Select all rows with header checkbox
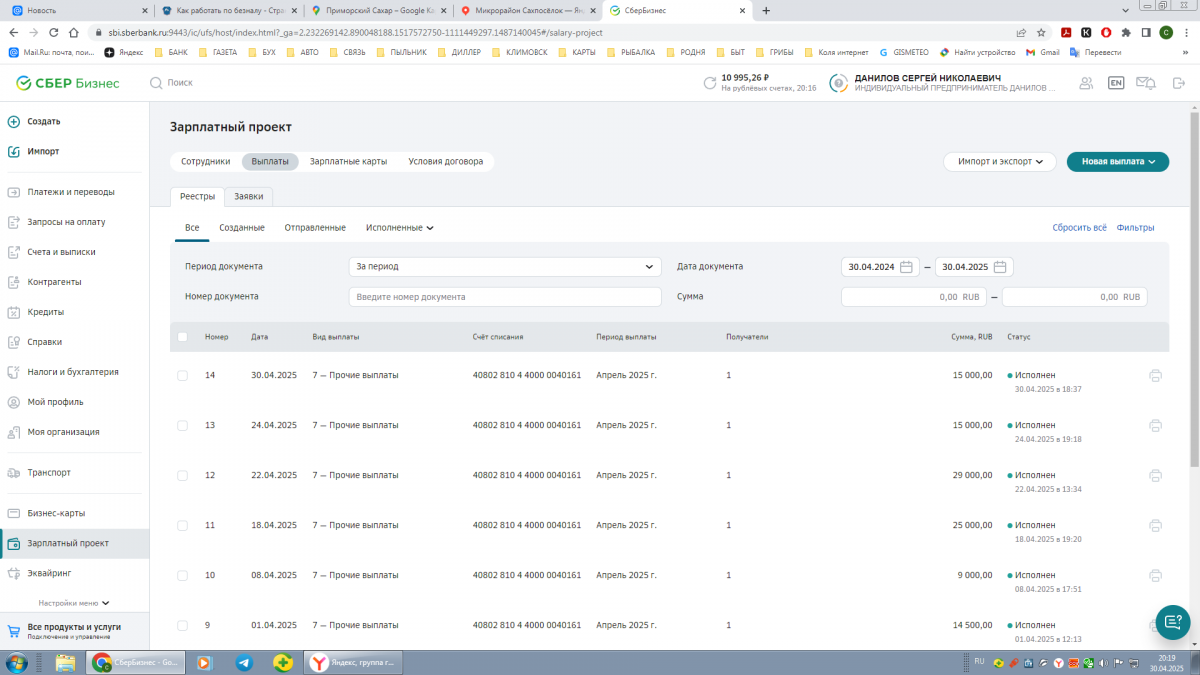Image resolution: width=1200 pixels, height=675 pixels. [182, 337]
